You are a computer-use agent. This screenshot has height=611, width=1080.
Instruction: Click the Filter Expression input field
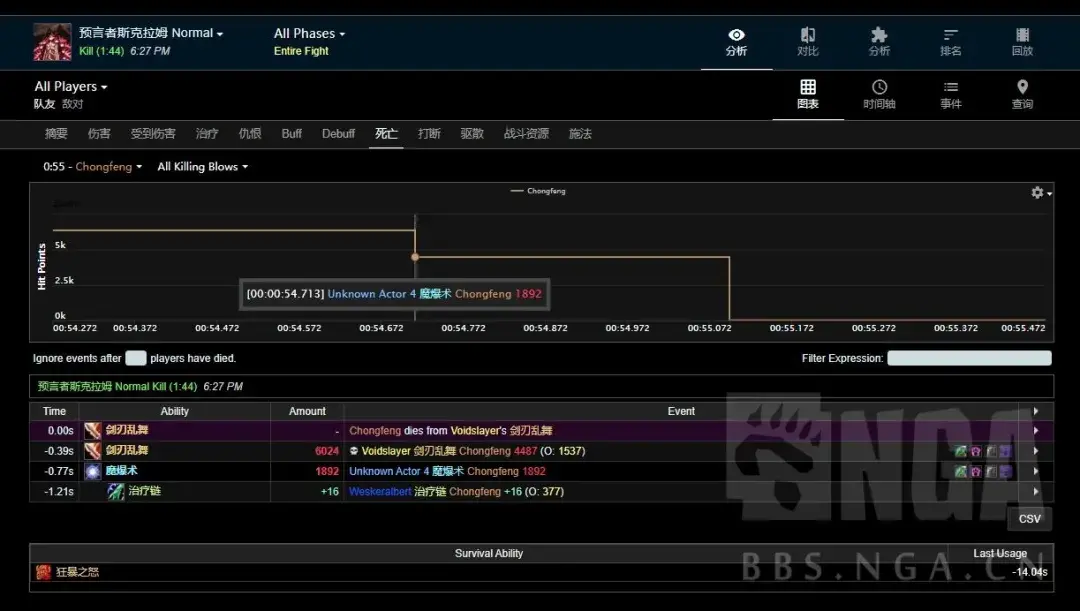[x=969, y=358]
